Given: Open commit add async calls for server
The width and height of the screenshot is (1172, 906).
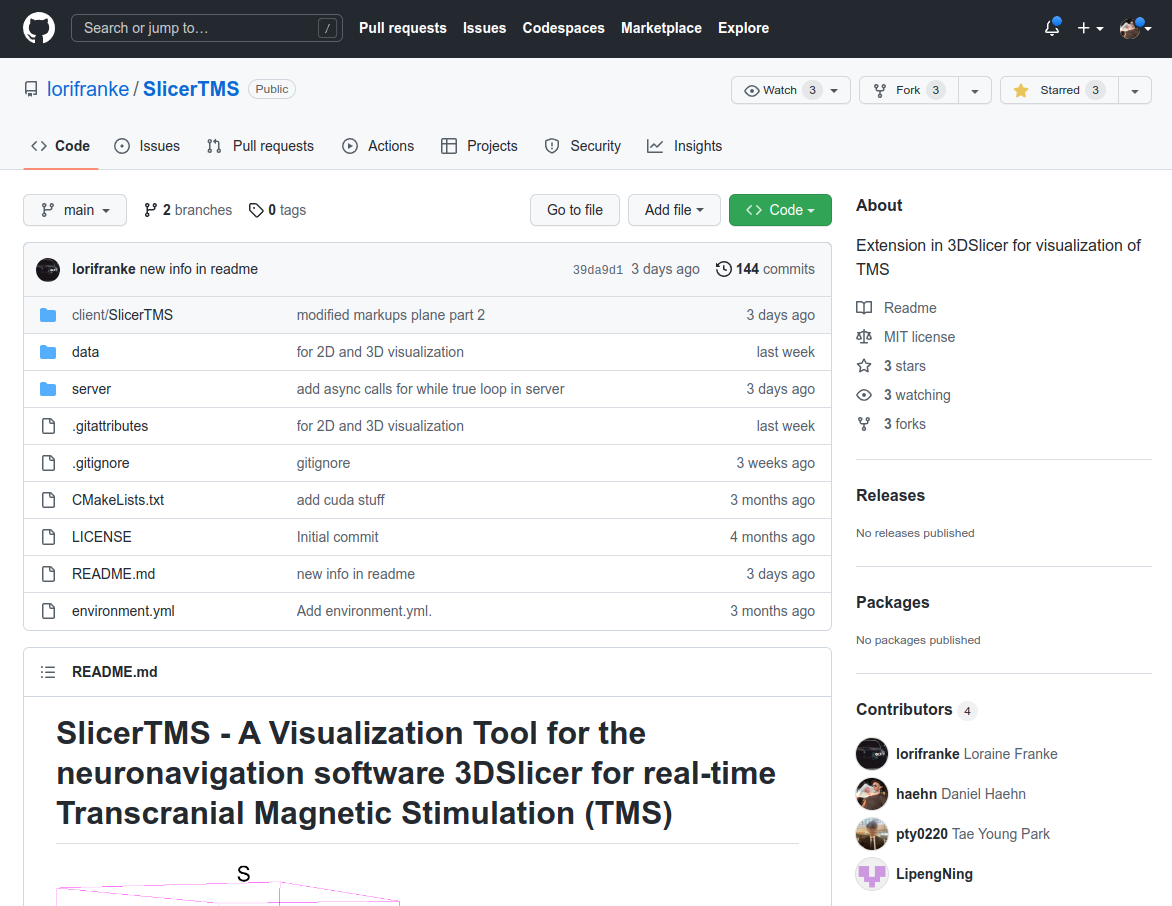Looking at the screenshot, I should click(431, 389).
